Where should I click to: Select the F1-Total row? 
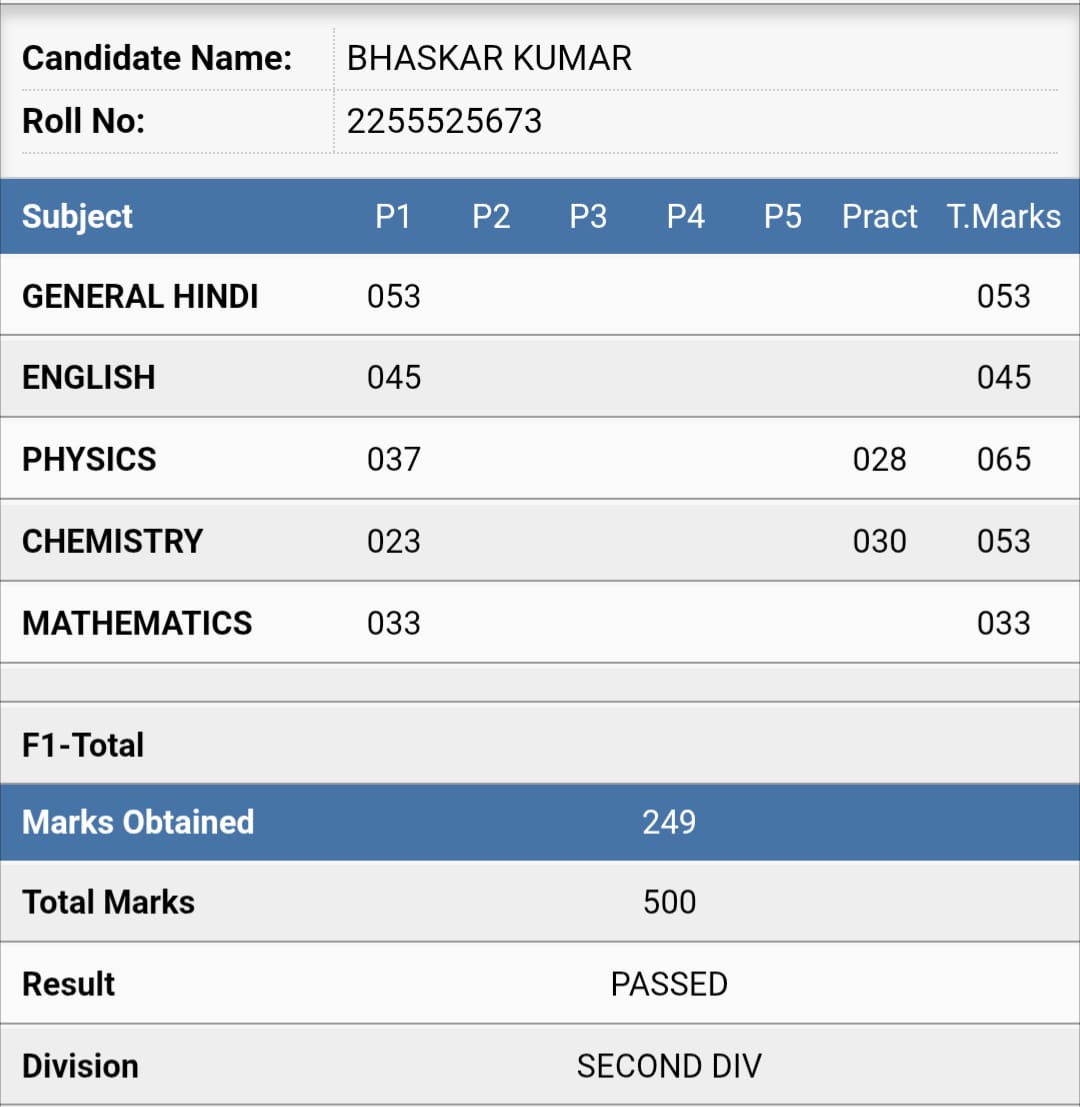540,743
